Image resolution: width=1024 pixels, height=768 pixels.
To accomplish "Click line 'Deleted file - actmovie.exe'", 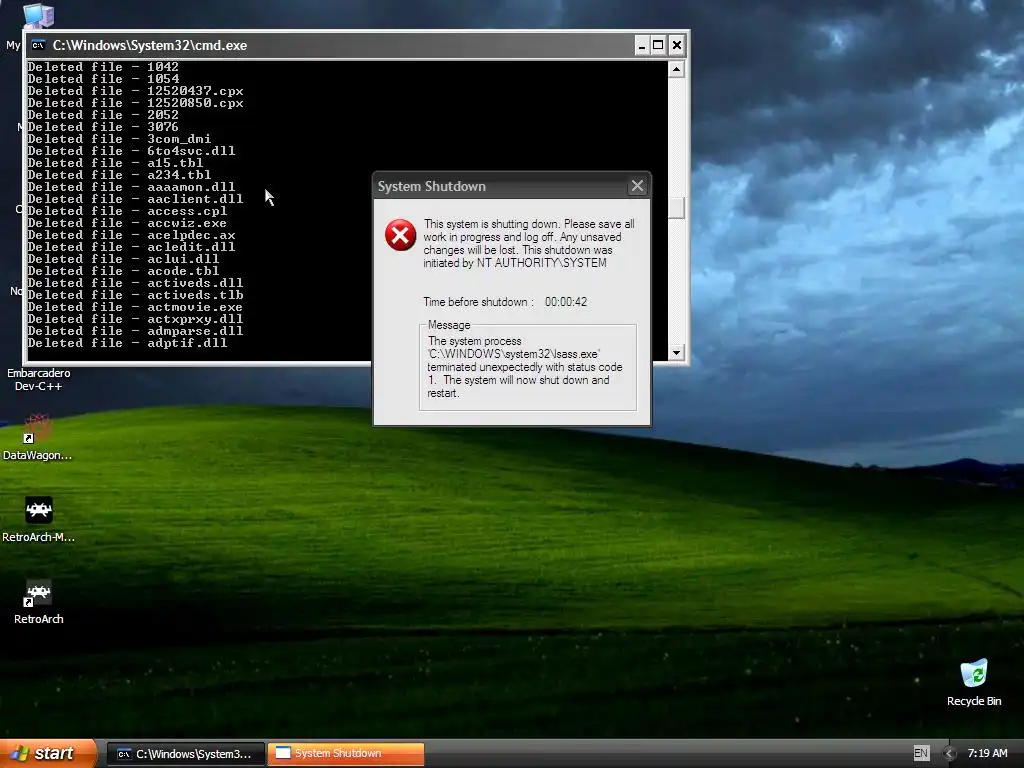I will coord(135,307).
